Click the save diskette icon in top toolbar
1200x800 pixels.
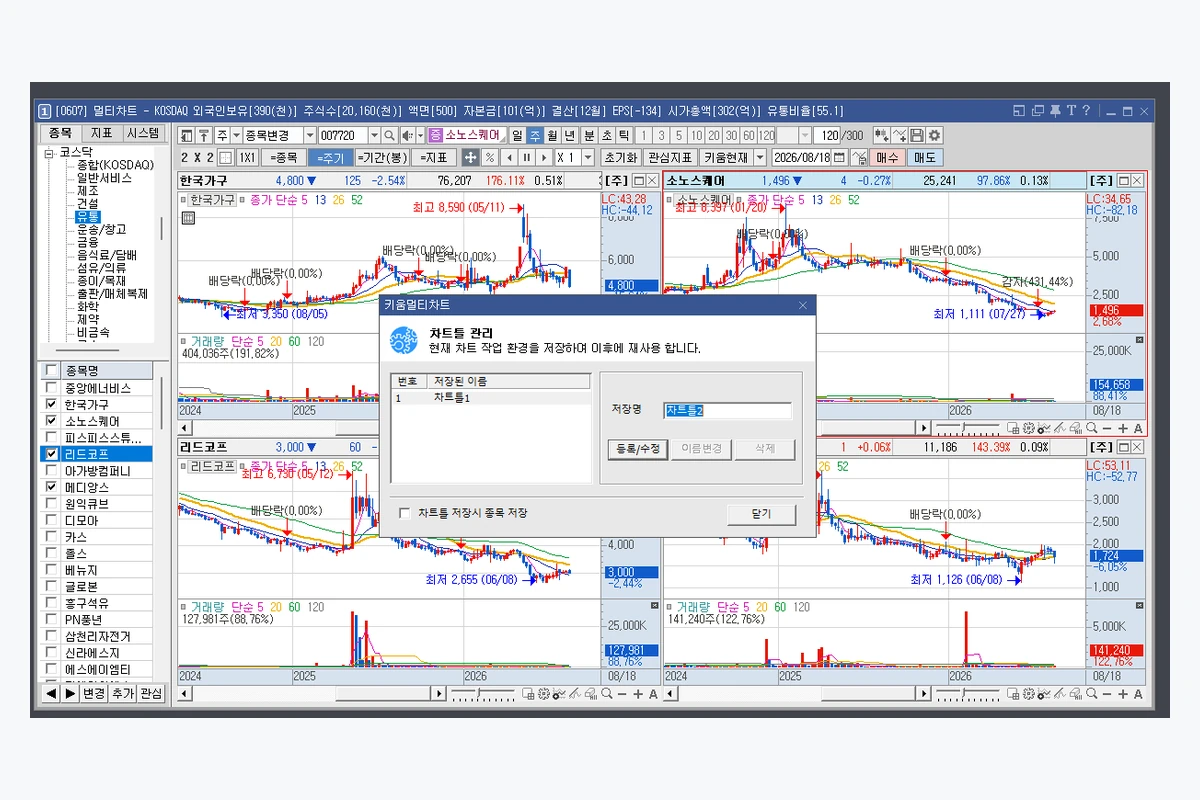point(917,135)
